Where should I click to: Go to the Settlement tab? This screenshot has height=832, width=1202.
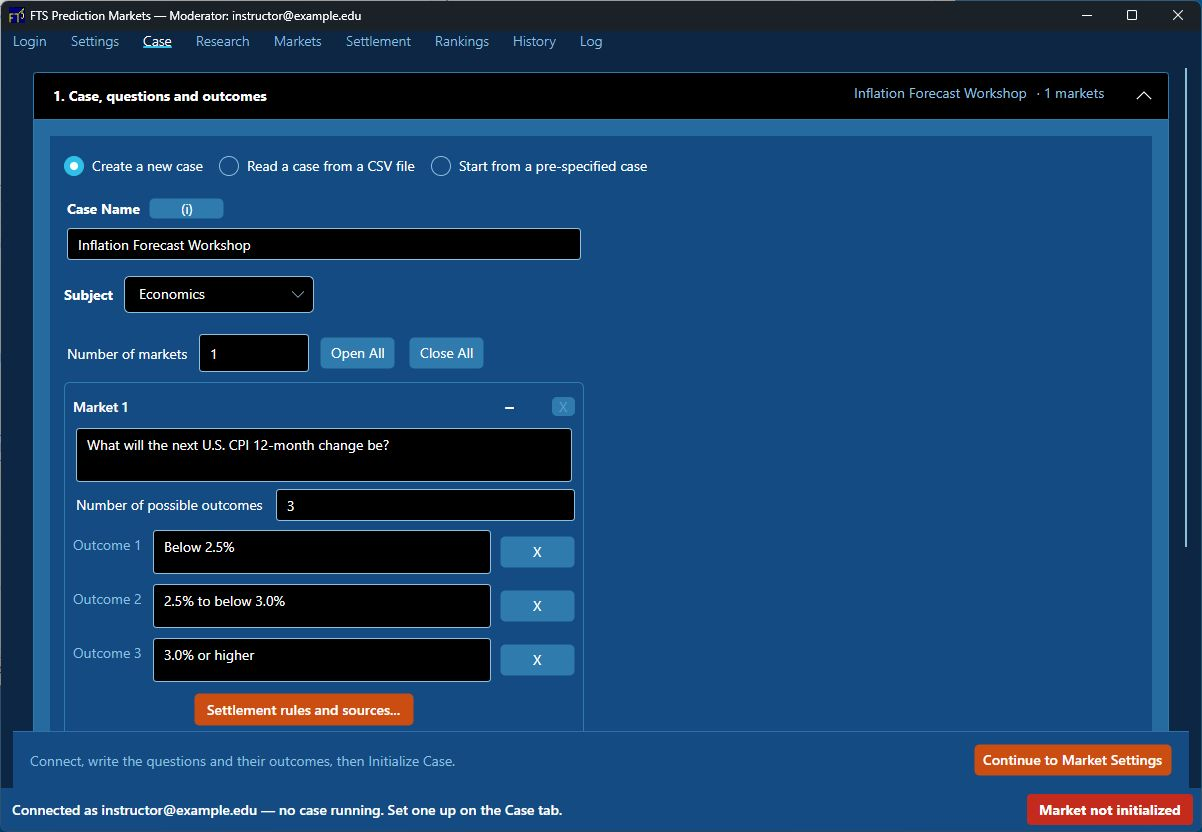coord(378,41)
